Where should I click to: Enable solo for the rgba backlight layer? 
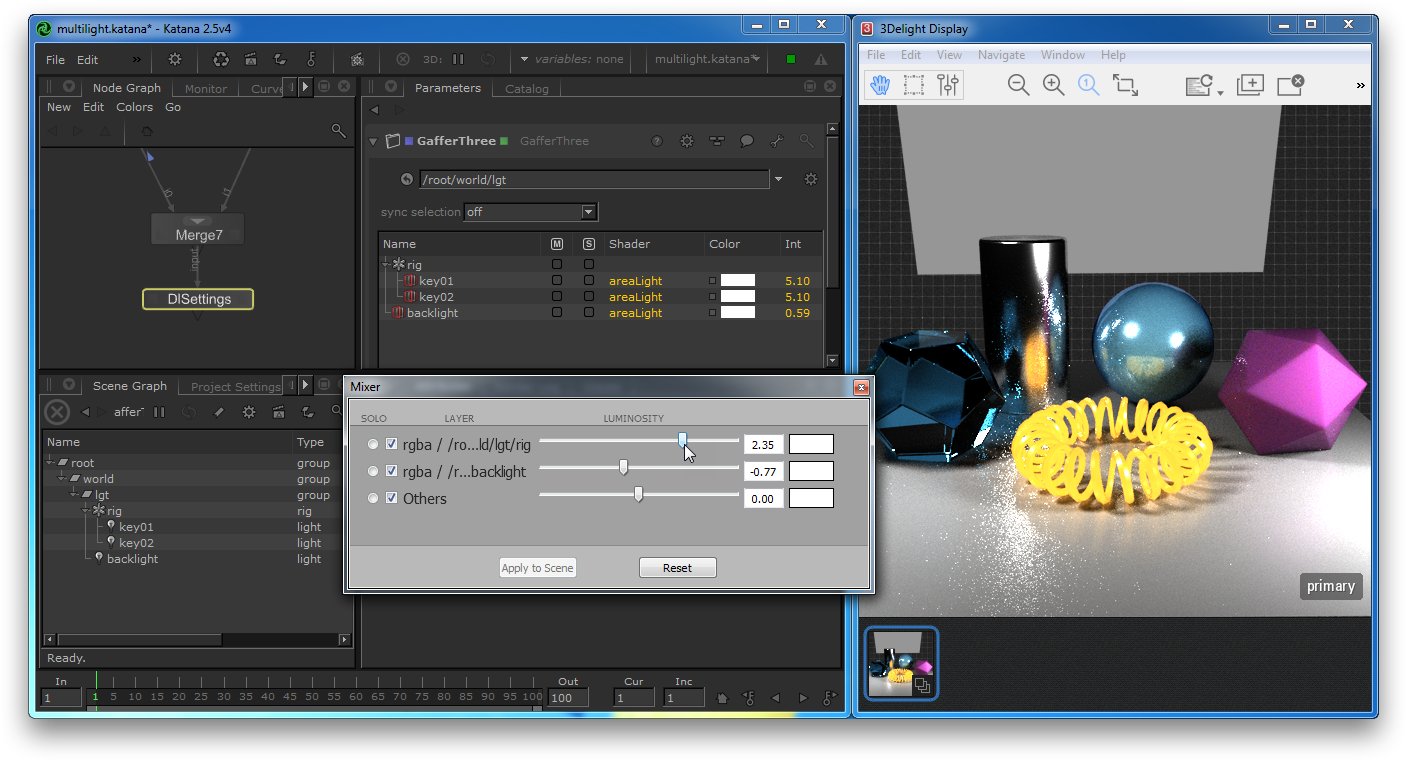[373, 470]
